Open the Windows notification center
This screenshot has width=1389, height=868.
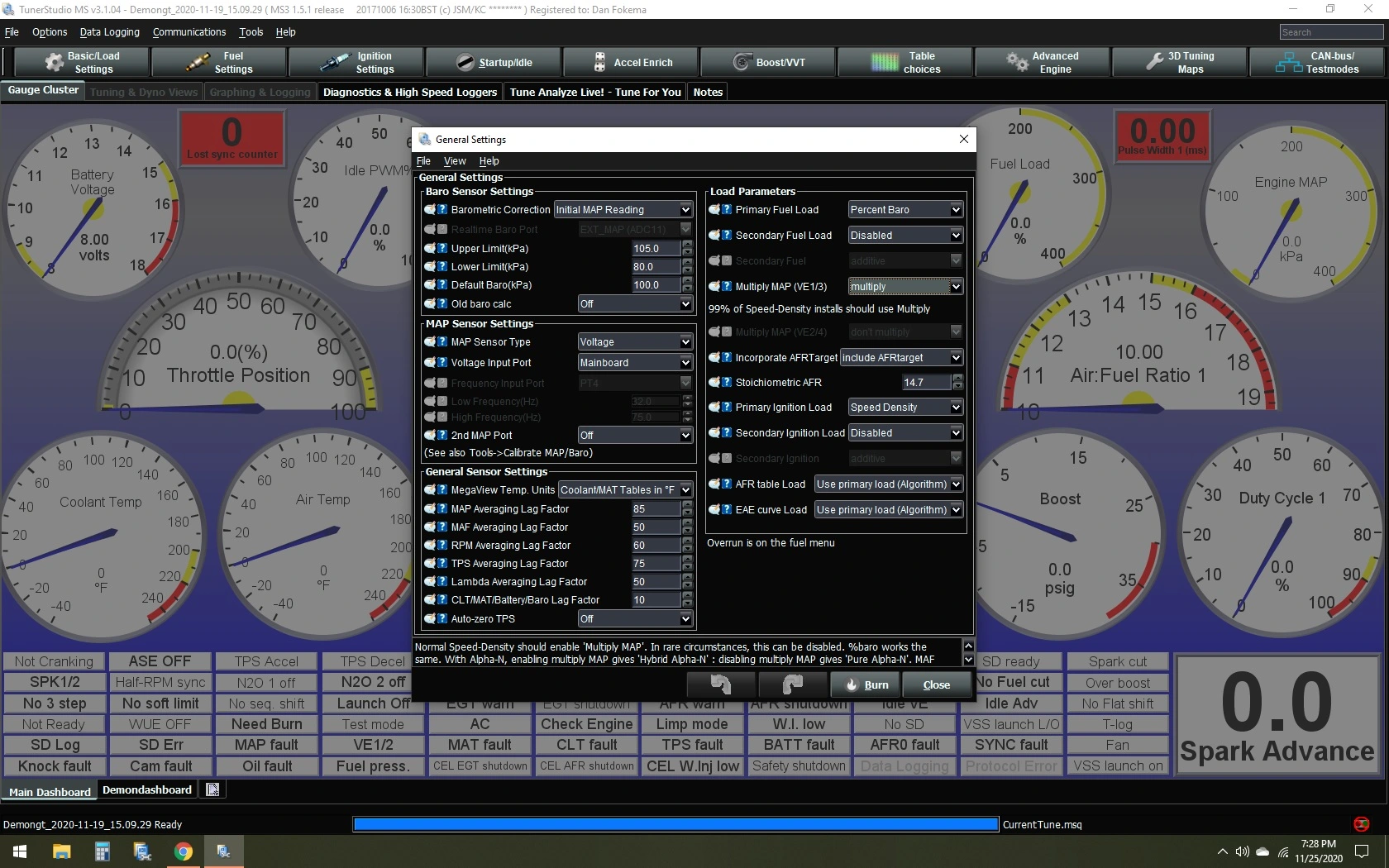pyautogui.click(x=1362, y=851)
